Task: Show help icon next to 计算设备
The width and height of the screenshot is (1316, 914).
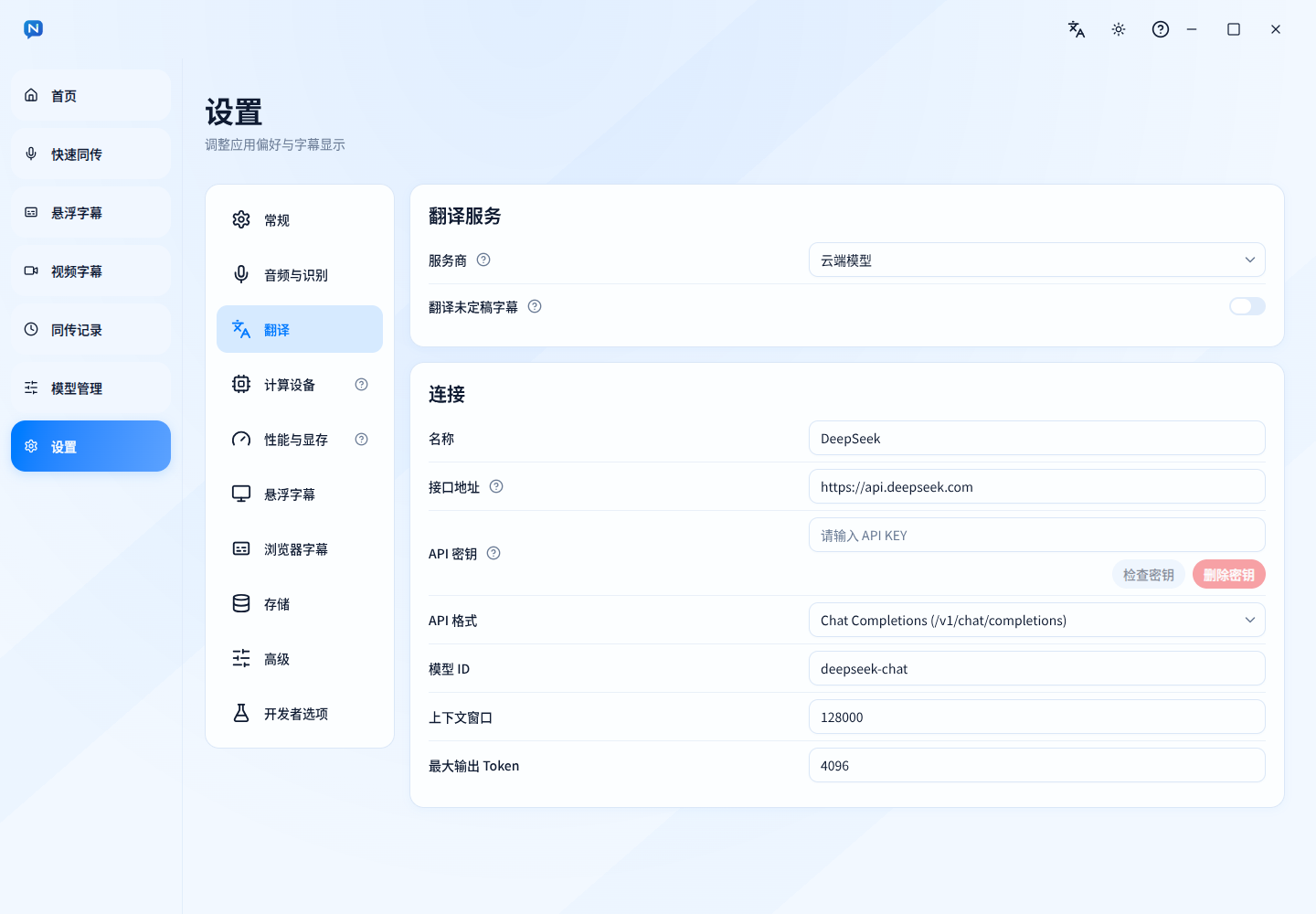Action: pos(362,385)
